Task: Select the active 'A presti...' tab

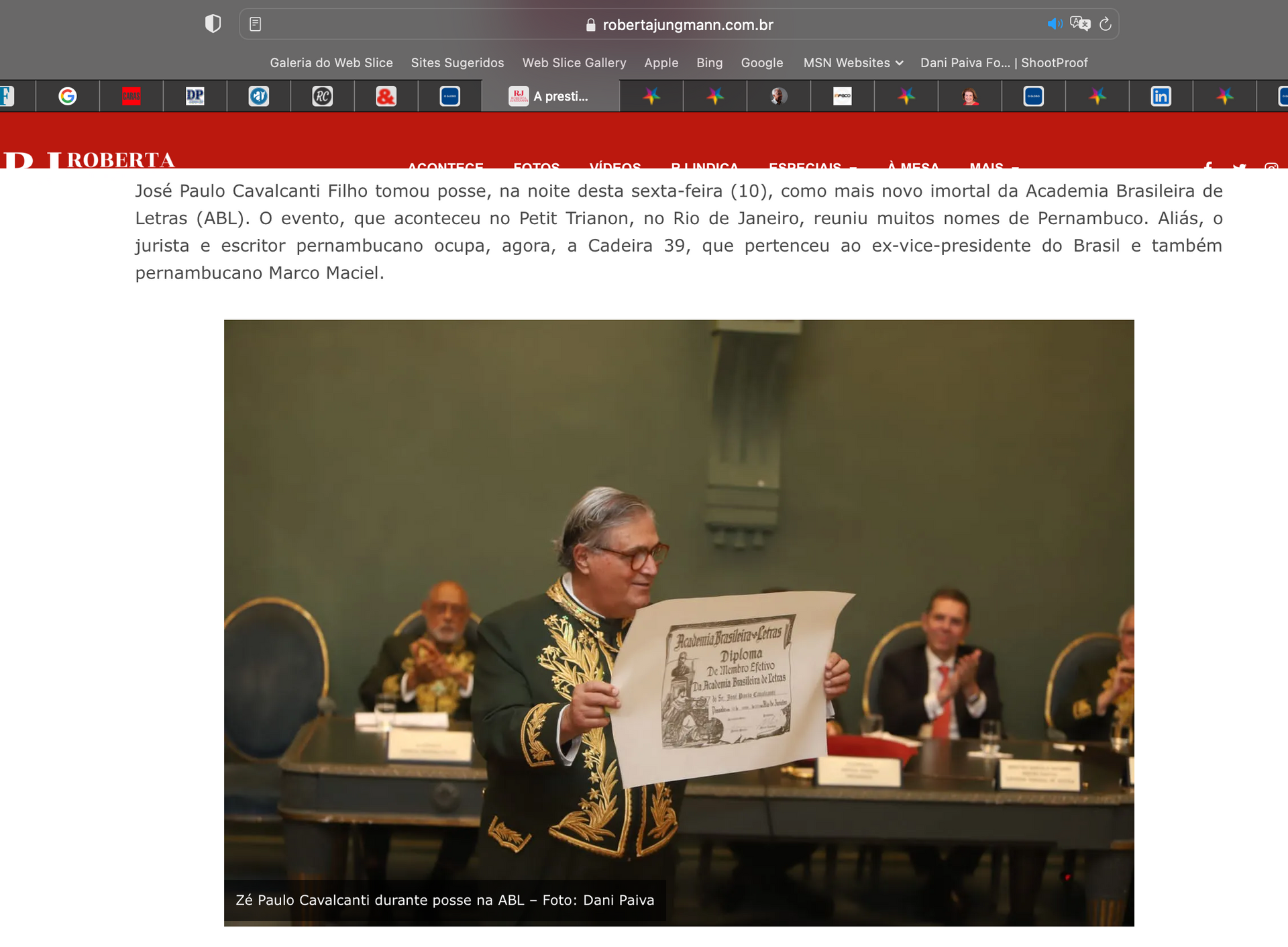Action: (550, 97)
